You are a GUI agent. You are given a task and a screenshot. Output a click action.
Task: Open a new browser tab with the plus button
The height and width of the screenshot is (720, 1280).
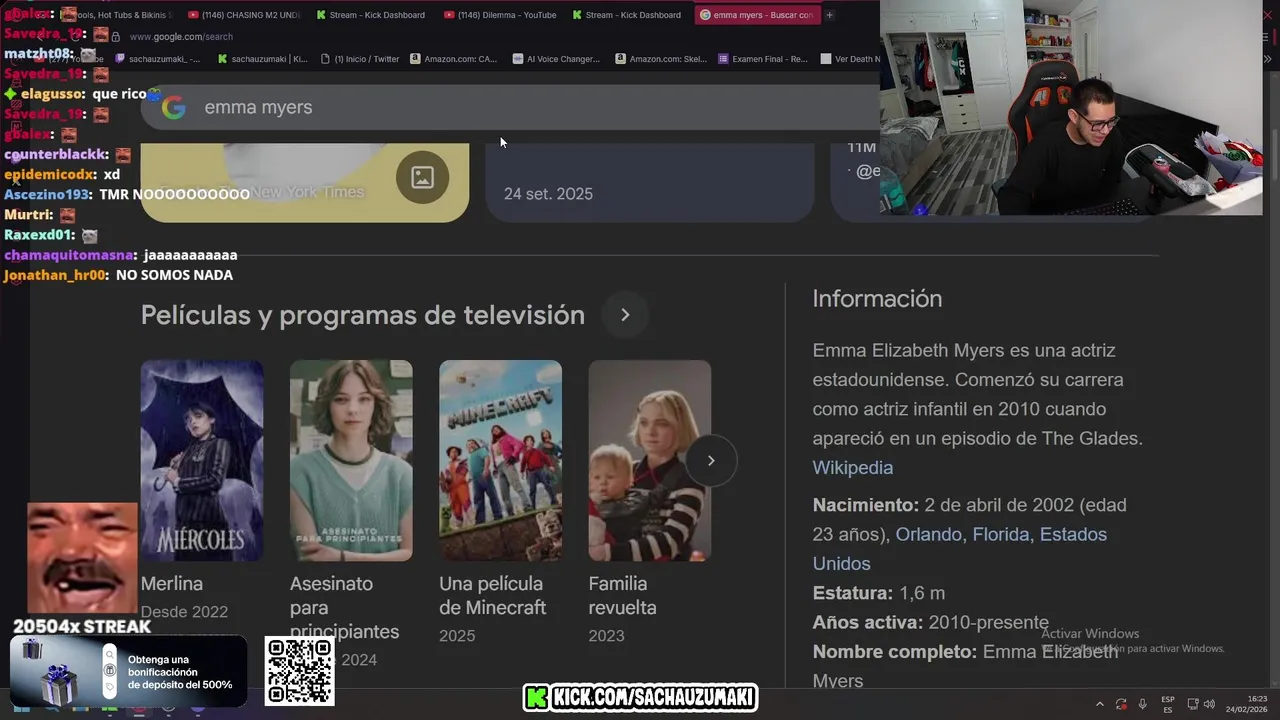click(829, 15)
